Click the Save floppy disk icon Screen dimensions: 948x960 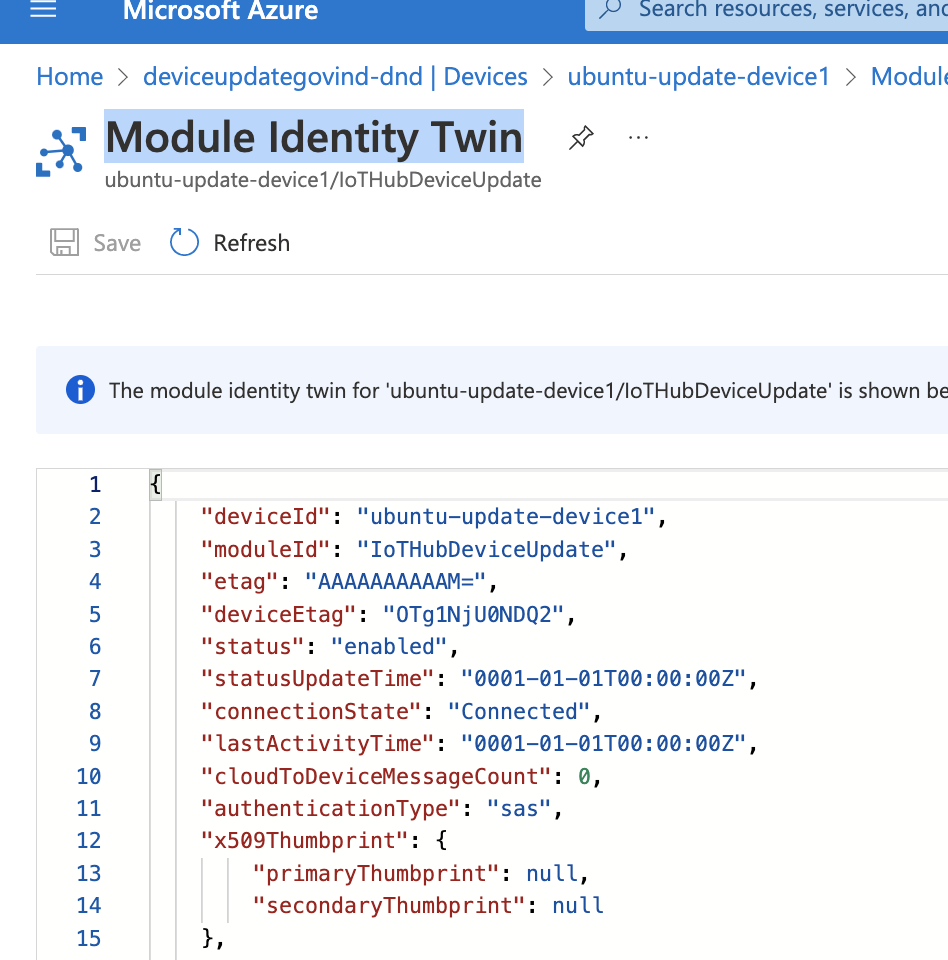click(64, 242)
